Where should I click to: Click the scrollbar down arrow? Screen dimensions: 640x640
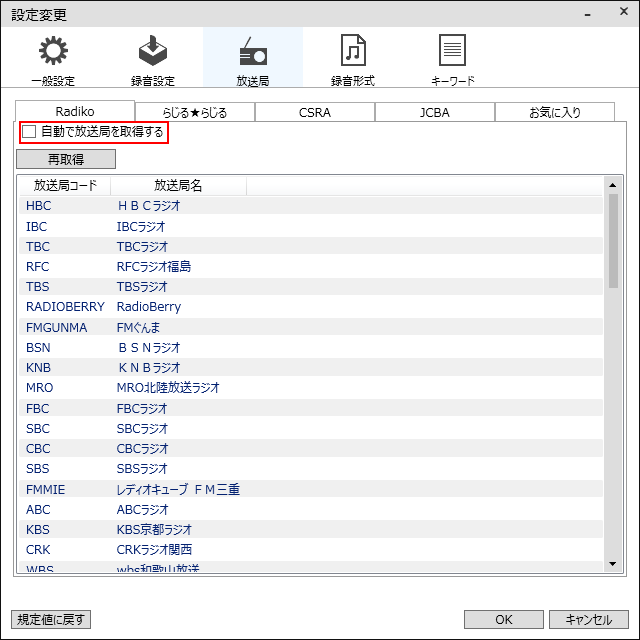point(613,564)
